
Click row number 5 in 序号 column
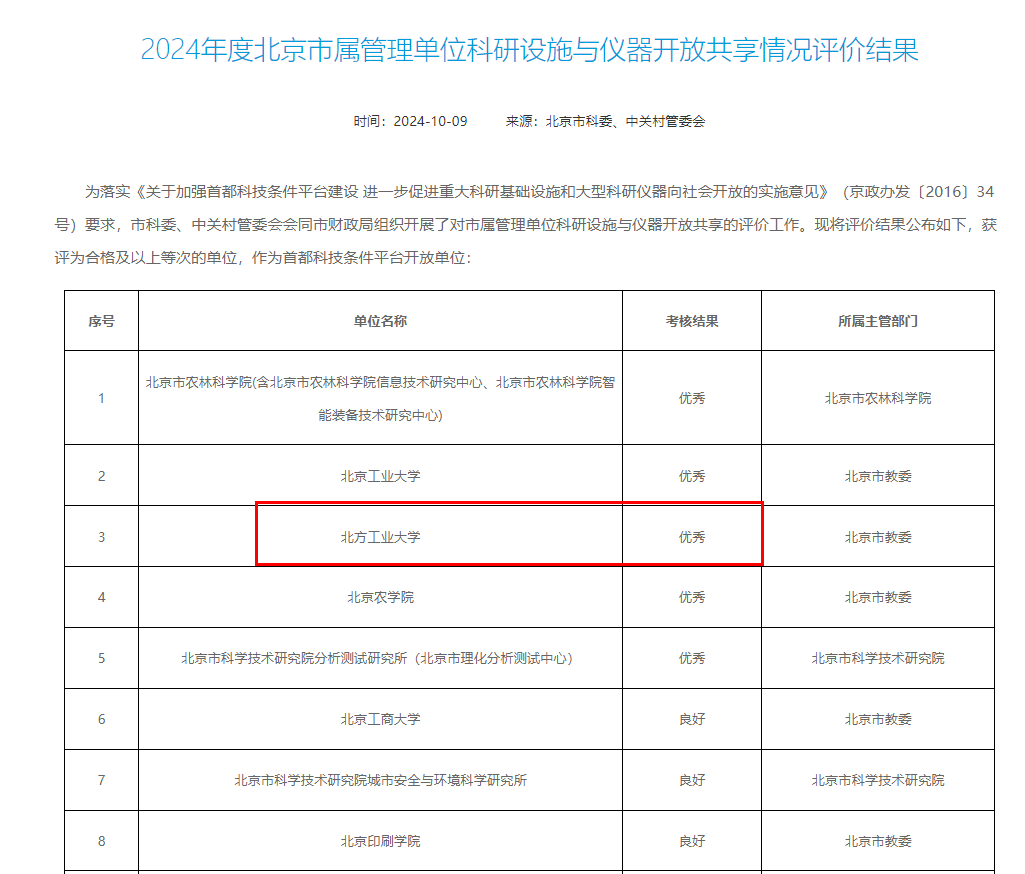click(101, 658)
